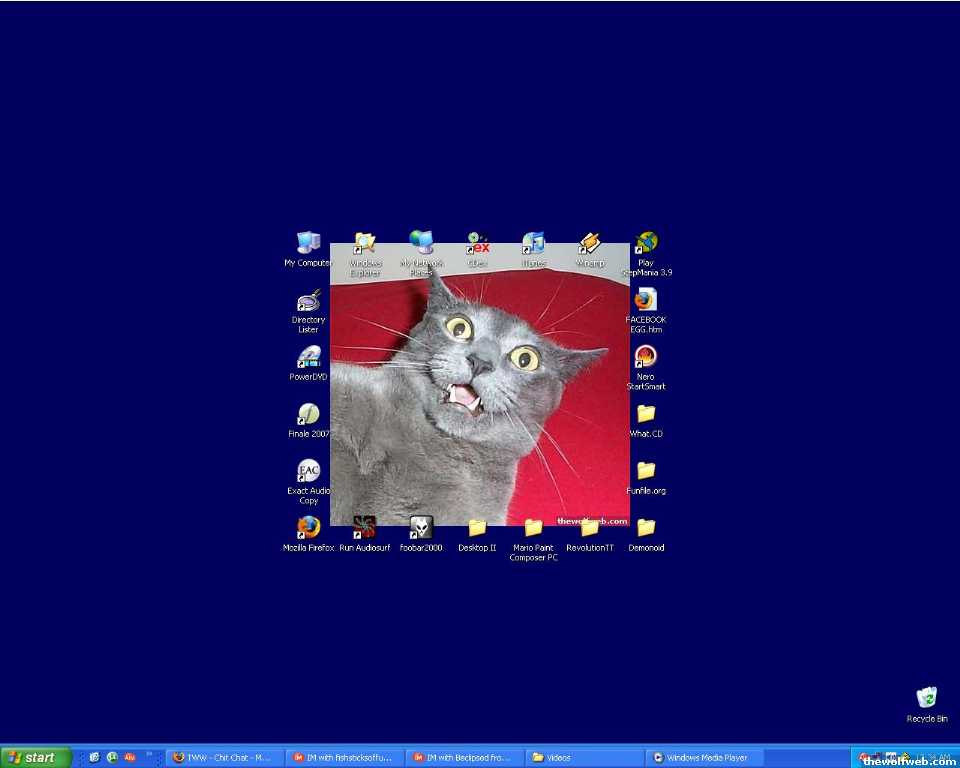Viewport: 960px width, 768px height.
Task: Launch Finale 2007 shortcut
Action: pyautogui.click(x=308, y=414)
